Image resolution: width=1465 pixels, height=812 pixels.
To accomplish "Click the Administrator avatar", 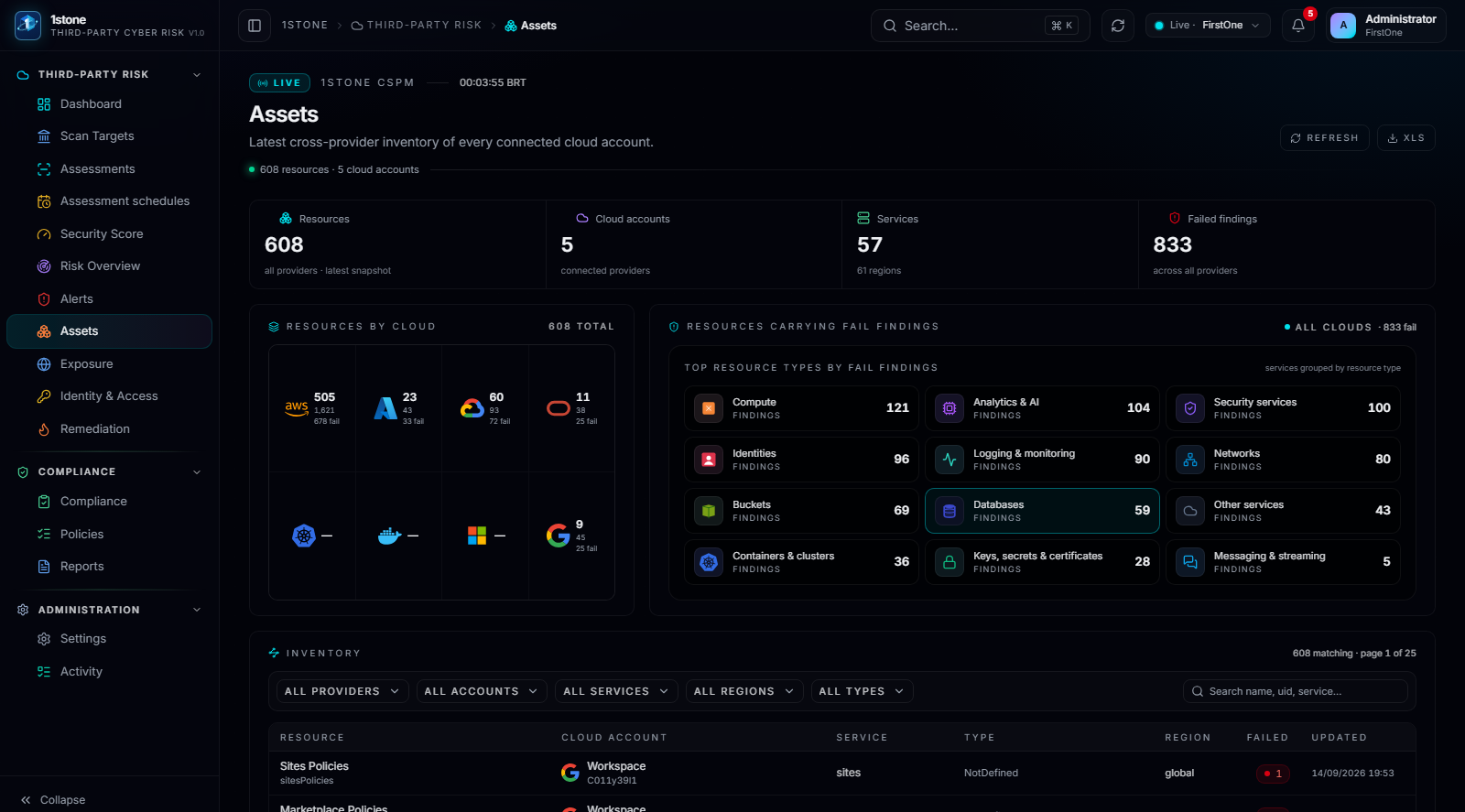I will pyautogui.click(x=1343, y=26).
